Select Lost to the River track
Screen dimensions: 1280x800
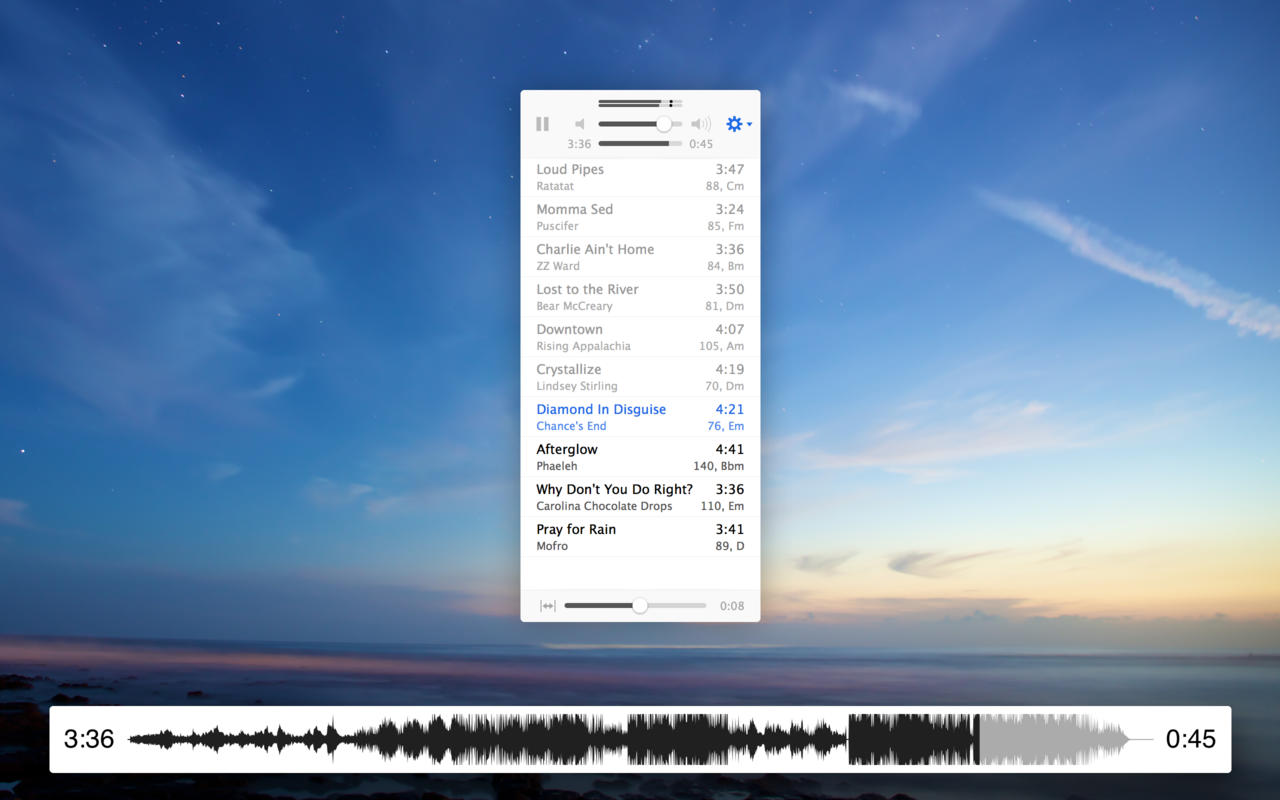pyautogui.click(x=640, y=297)
